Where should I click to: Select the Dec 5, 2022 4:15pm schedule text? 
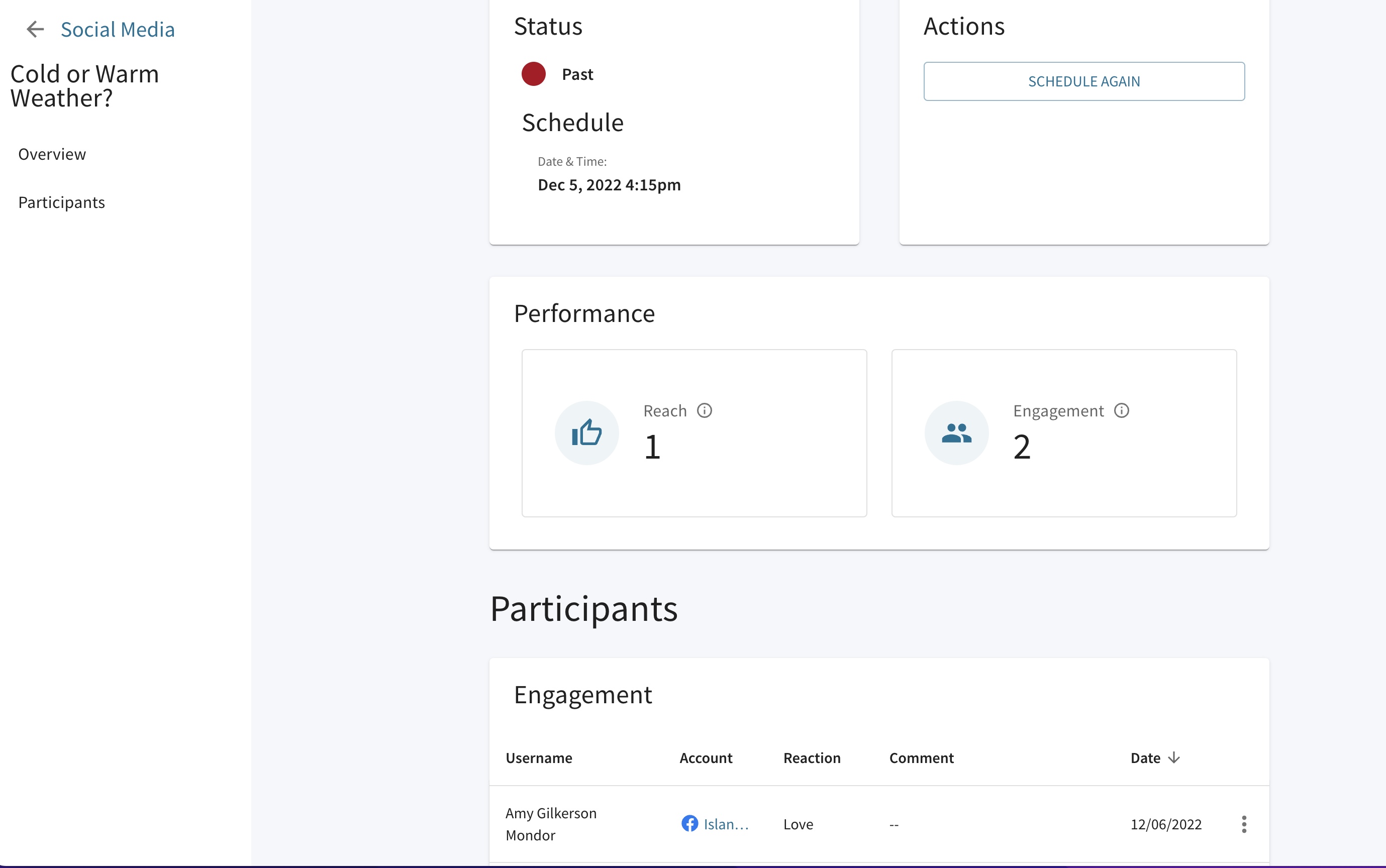[609, 185]
